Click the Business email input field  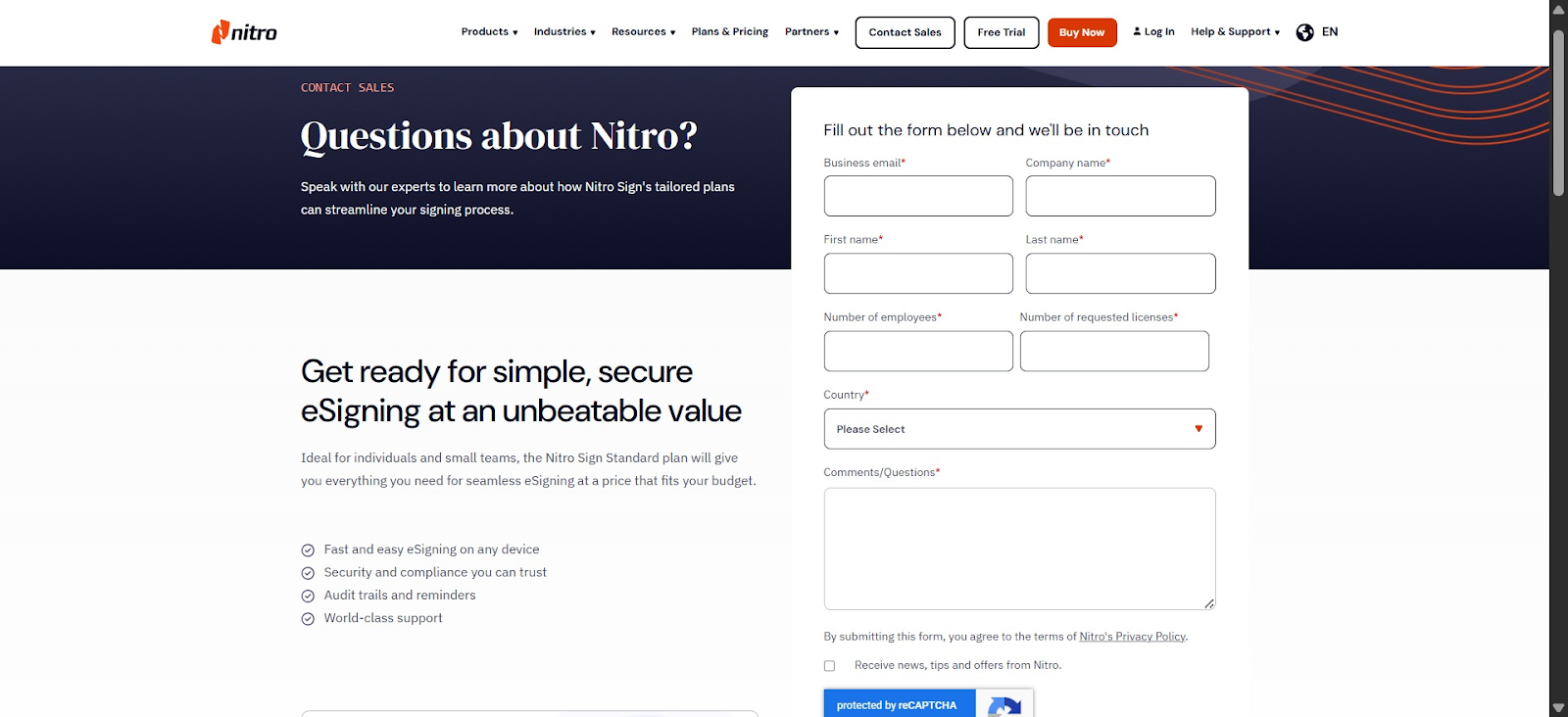(x=918, y=196)
